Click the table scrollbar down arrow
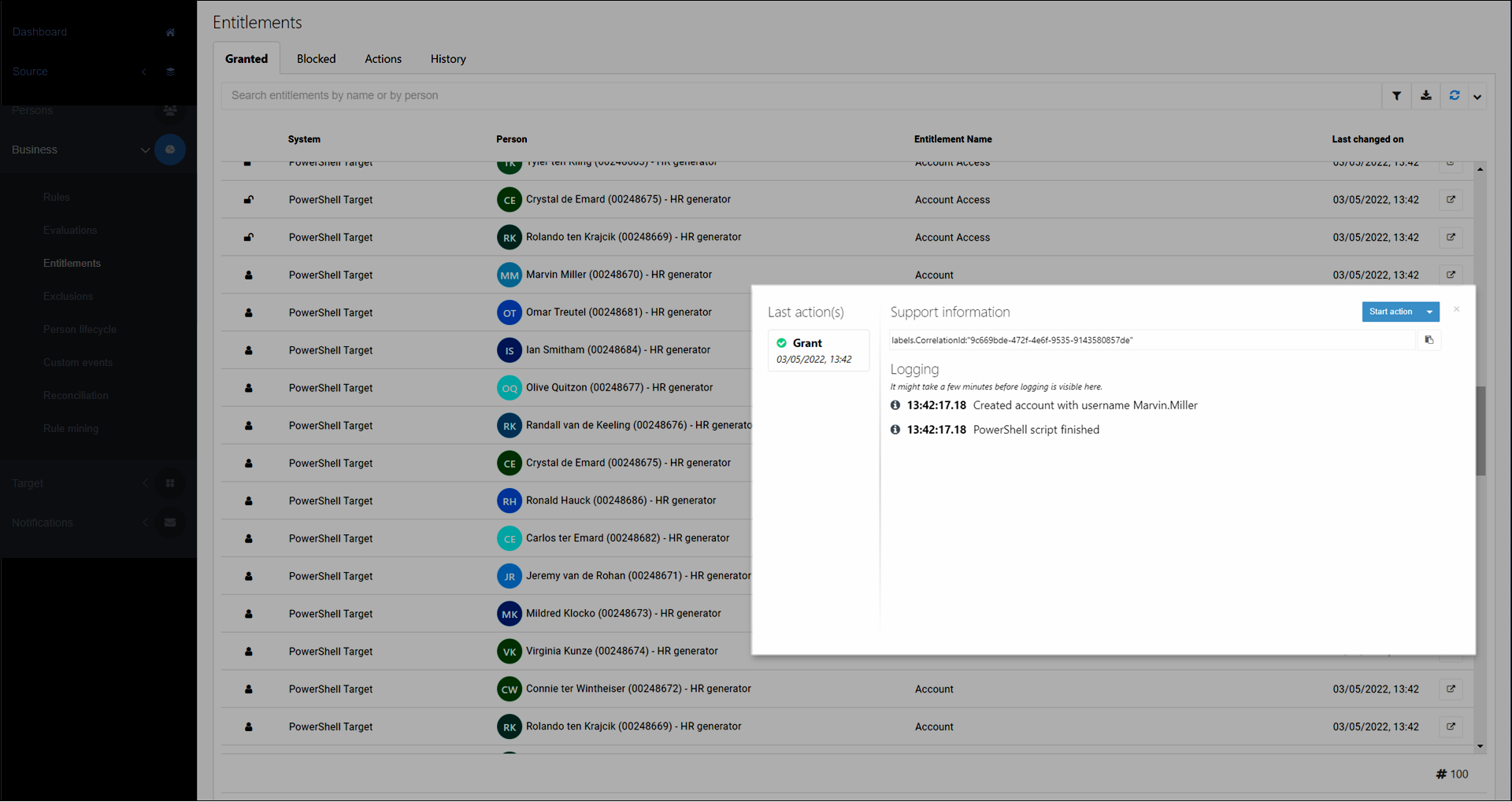 (x=1480, y=746)
